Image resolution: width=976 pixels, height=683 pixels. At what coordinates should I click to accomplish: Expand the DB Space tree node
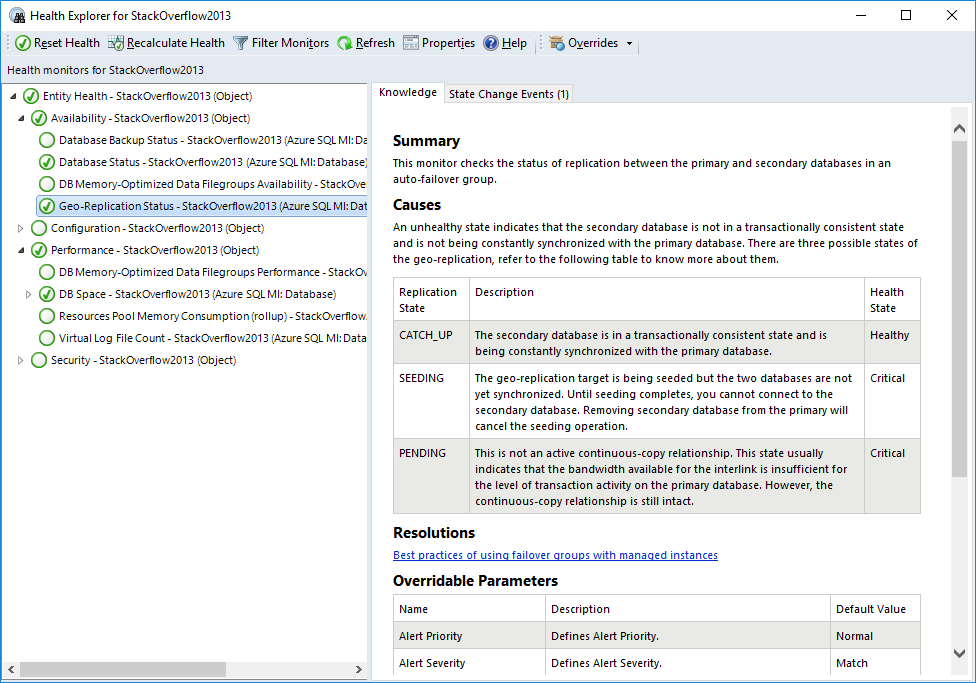[29, 294]
